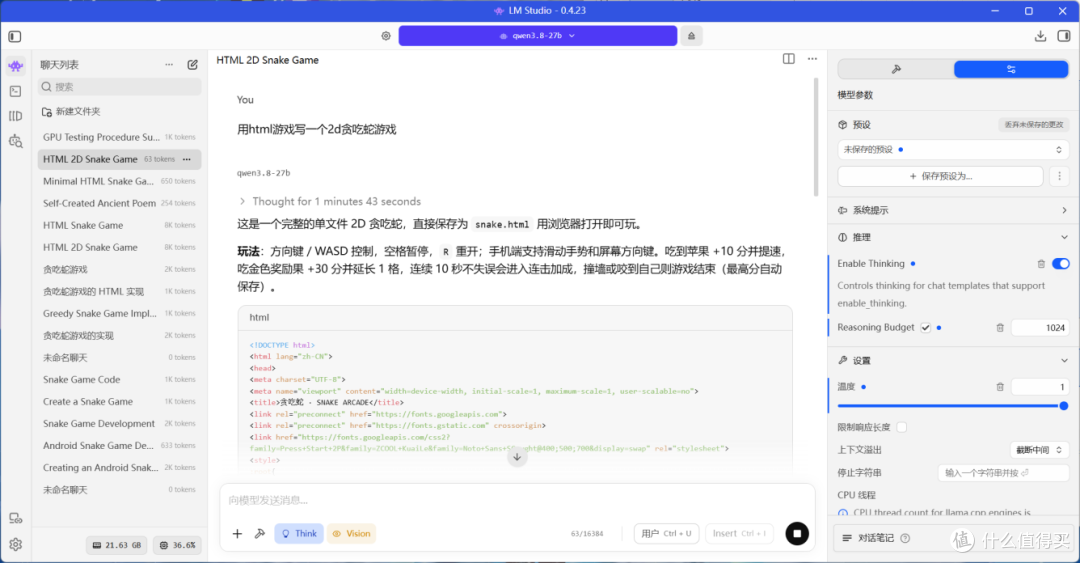Screen dimensions: 1080x563
Task: Check the 限制响应长度 checkbox
Action: point(902,427)
